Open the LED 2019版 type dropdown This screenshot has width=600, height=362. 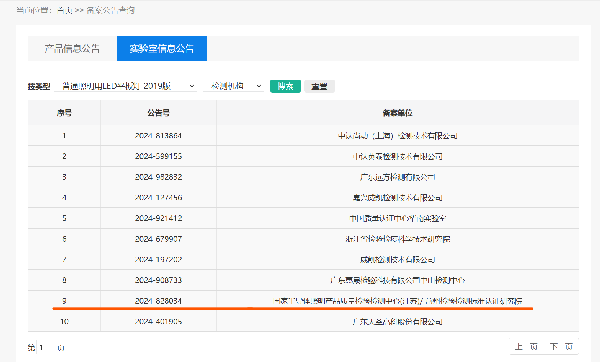click(126, 86)
